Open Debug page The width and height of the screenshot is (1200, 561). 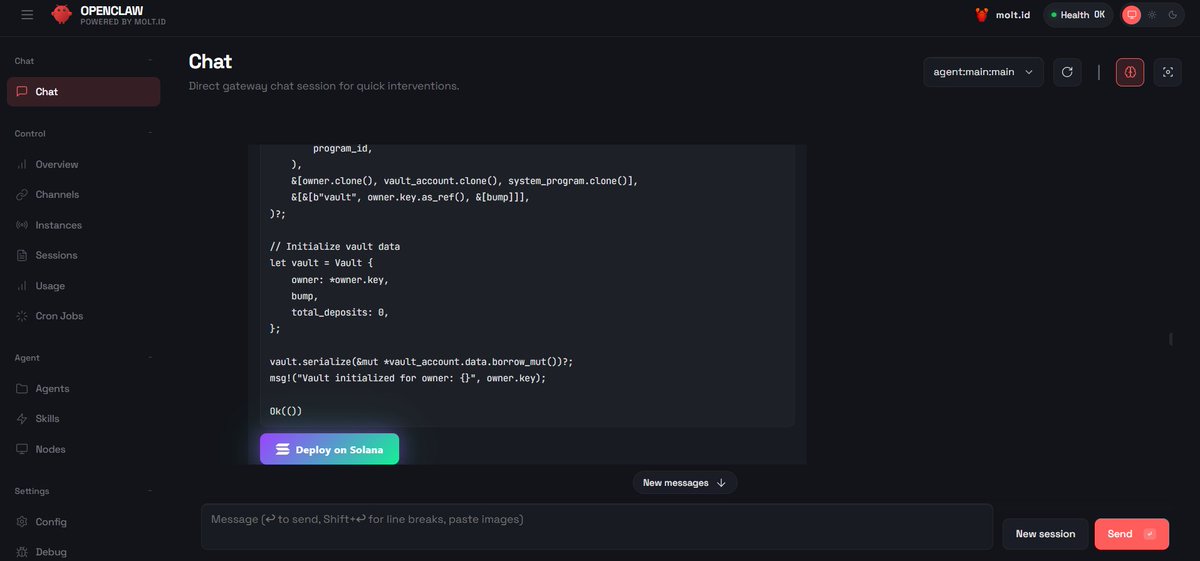(83, 552)
